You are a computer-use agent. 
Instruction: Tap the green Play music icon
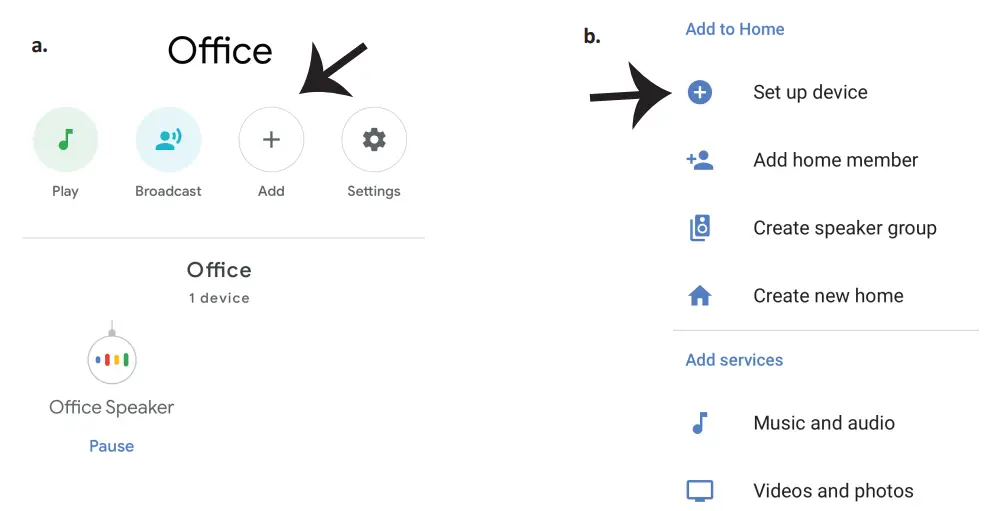click(x=66, y=140)
